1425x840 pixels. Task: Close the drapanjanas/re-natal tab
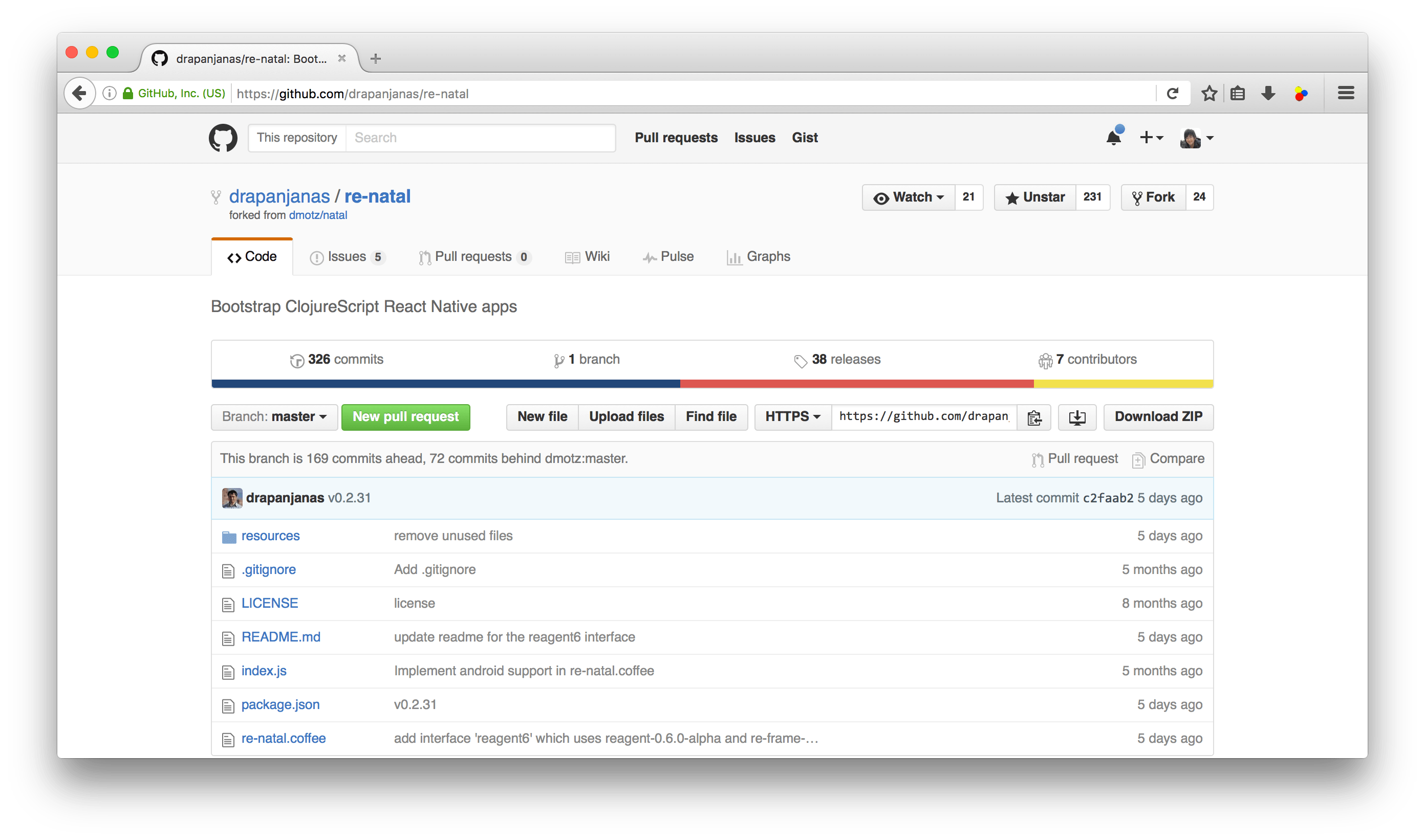(342, 58)
